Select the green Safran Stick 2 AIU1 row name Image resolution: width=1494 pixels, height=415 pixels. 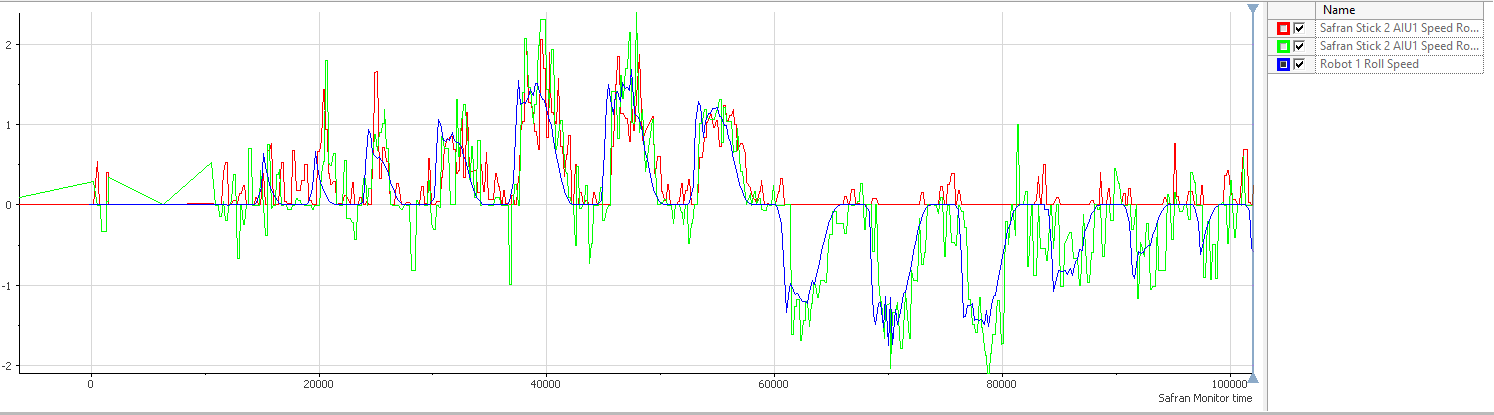[x=1398, y=46]
